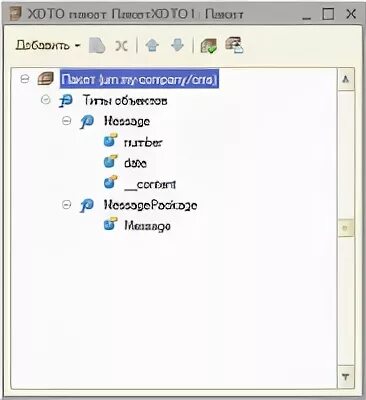Click the property icon beside date
This screenshot has height=400, width=366.
pyautogui.click(x=111, y=161)
